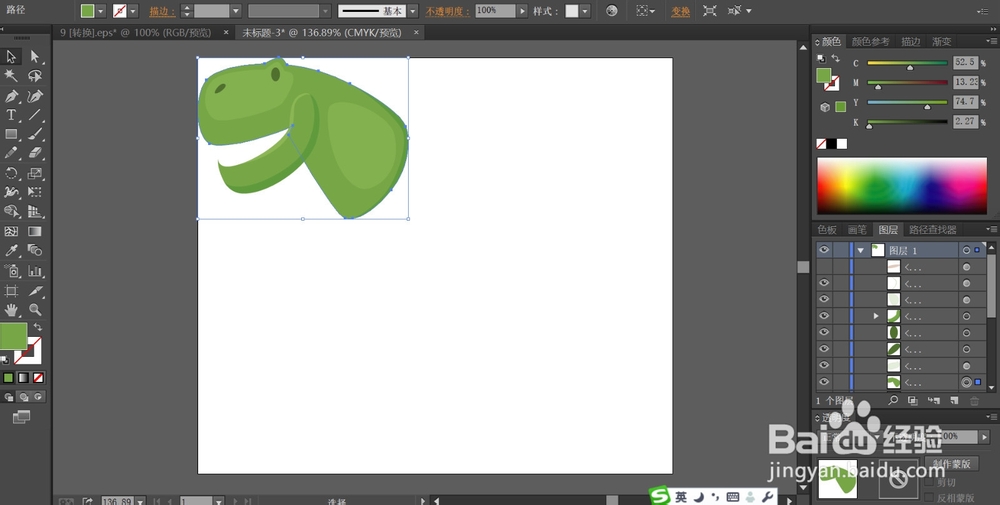Click the Y value field showing 74.7
Image resolution: width=1000 pixels, height=505 pixels.
965,102
